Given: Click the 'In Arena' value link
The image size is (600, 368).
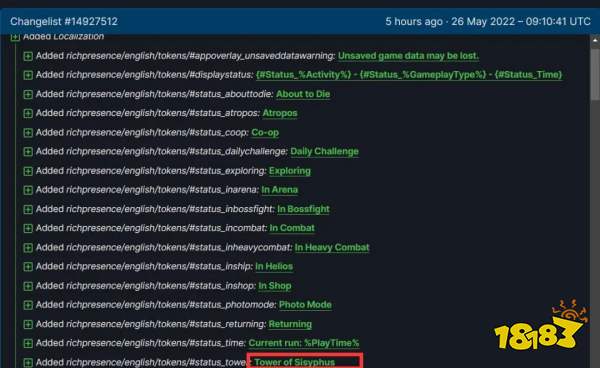Looking at the screenshot, I should tap(280, 190).
